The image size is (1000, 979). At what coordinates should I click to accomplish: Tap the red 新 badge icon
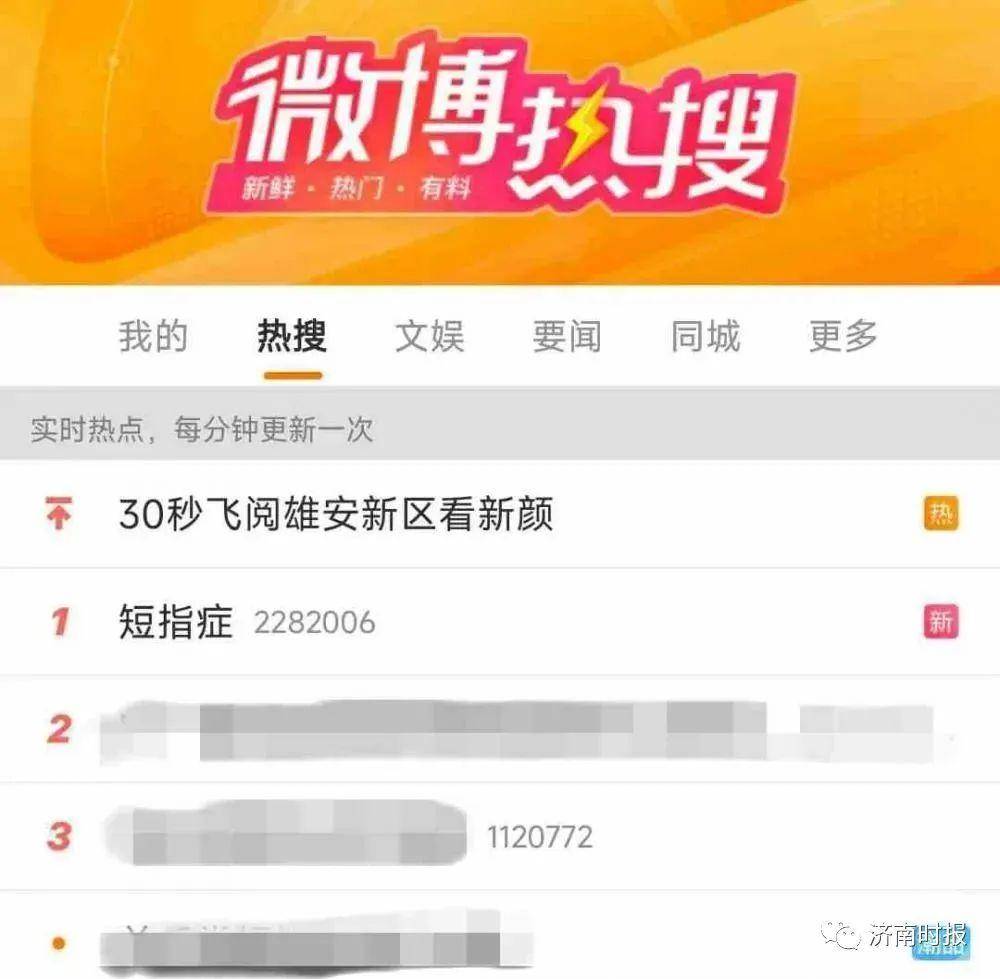pyautogui.click(x=941, y=621)
